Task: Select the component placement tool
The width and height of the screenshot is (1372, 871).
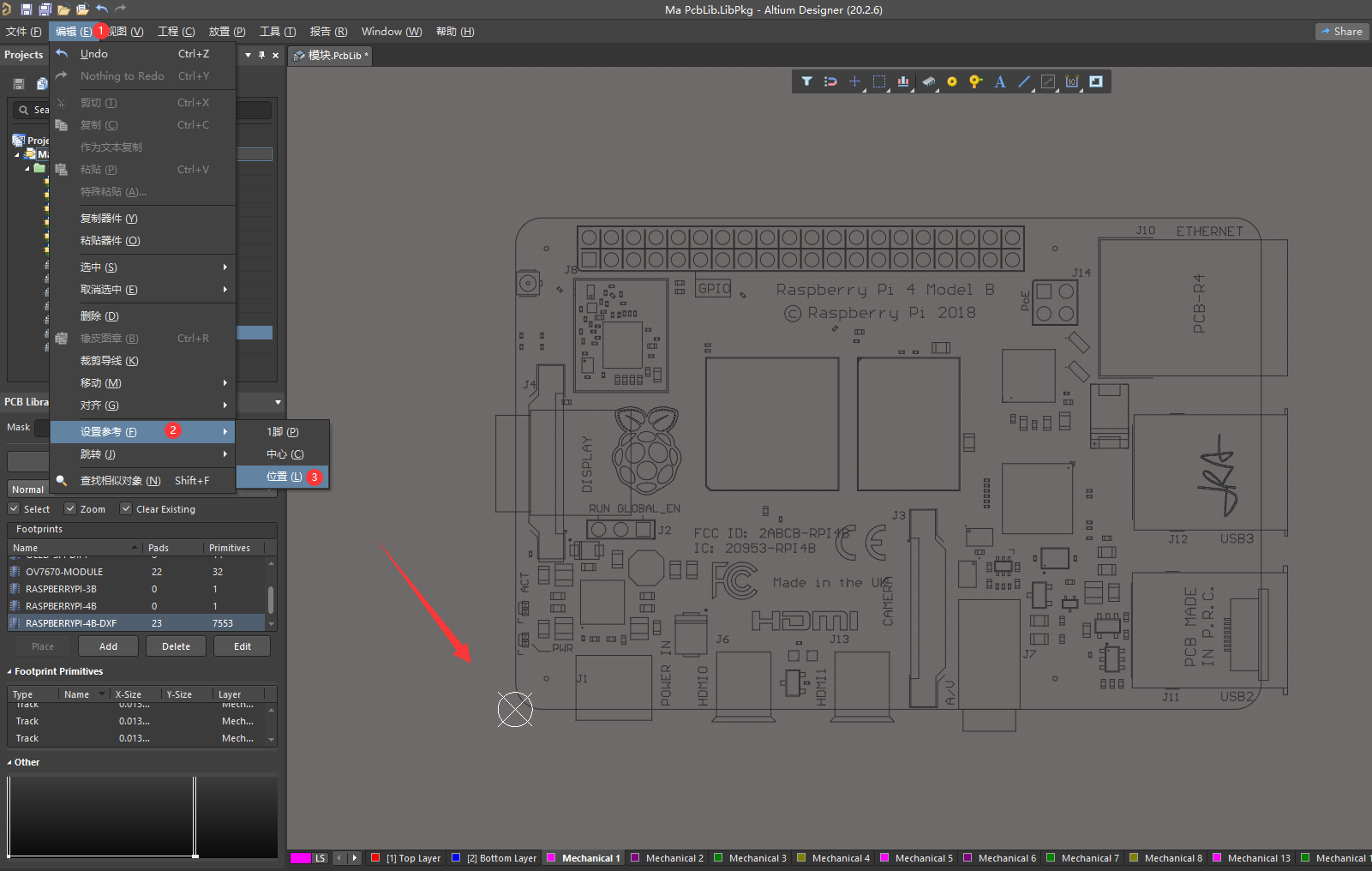Action: (x=929, y=81)
